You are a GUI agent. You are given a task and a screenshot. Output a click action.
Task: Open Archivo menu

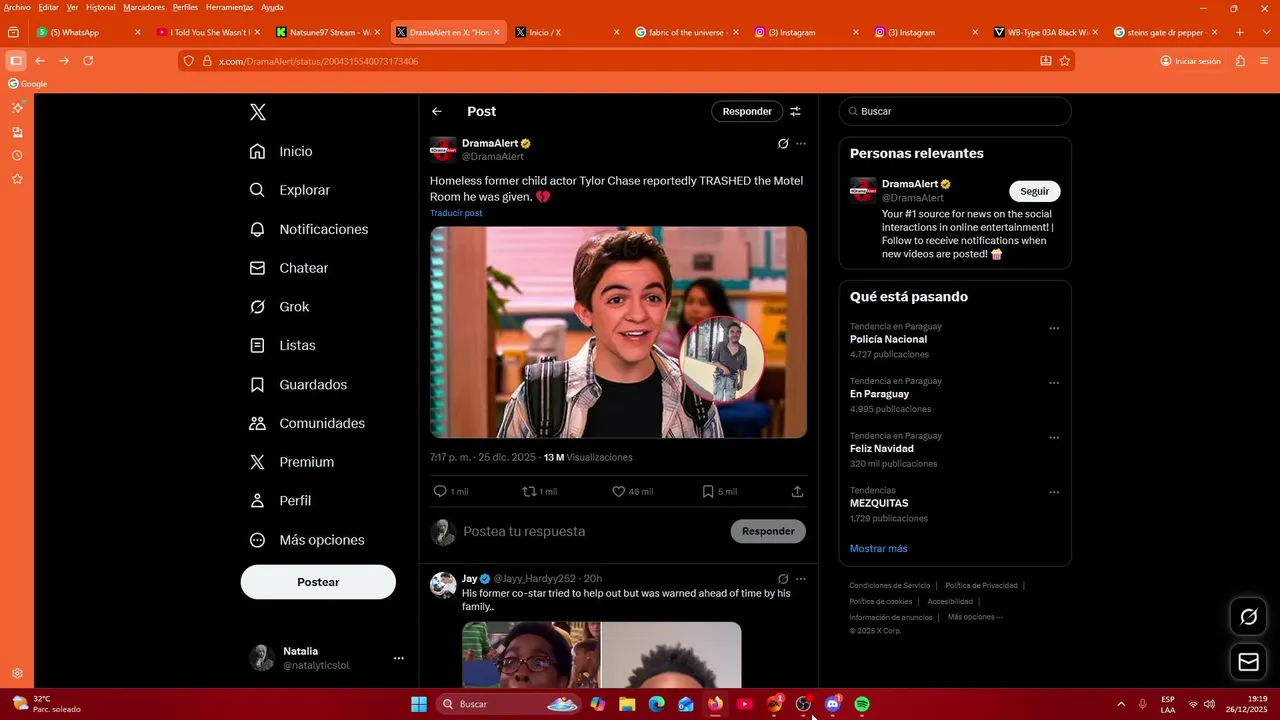click(17, 7)
